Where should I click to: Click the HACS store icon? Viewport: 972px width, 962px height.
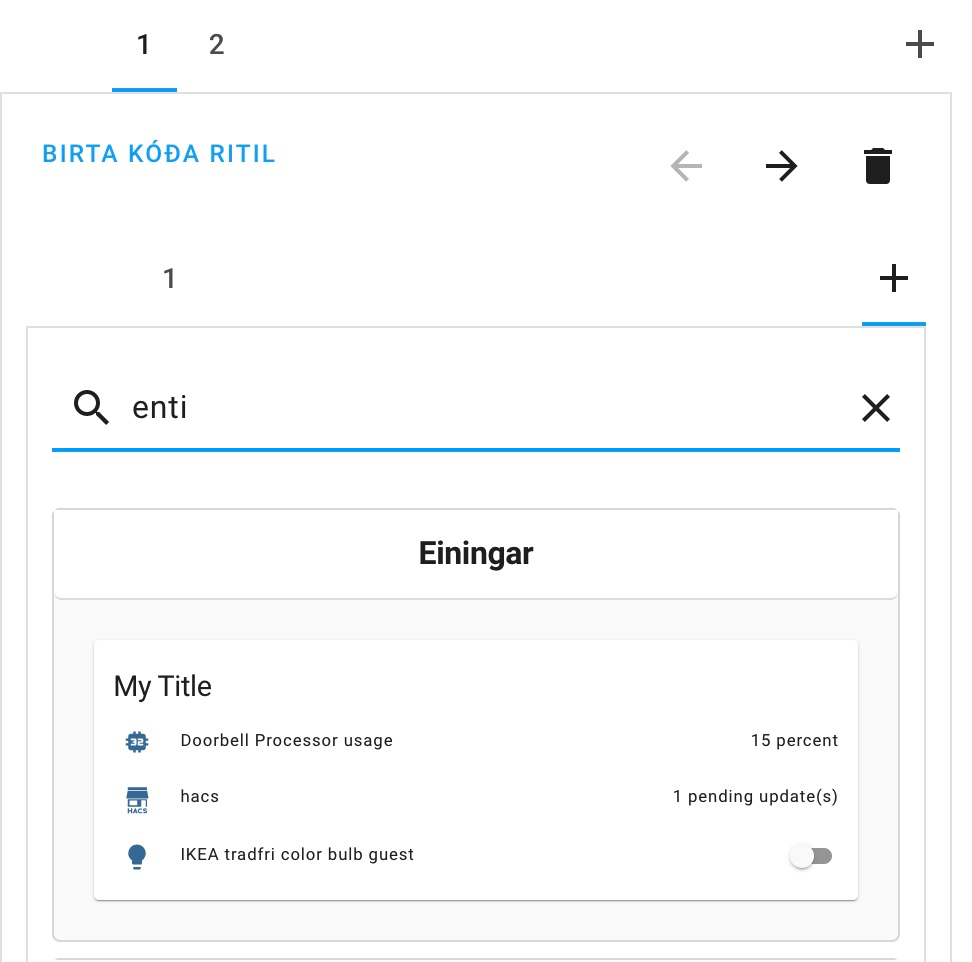[137, 798]
